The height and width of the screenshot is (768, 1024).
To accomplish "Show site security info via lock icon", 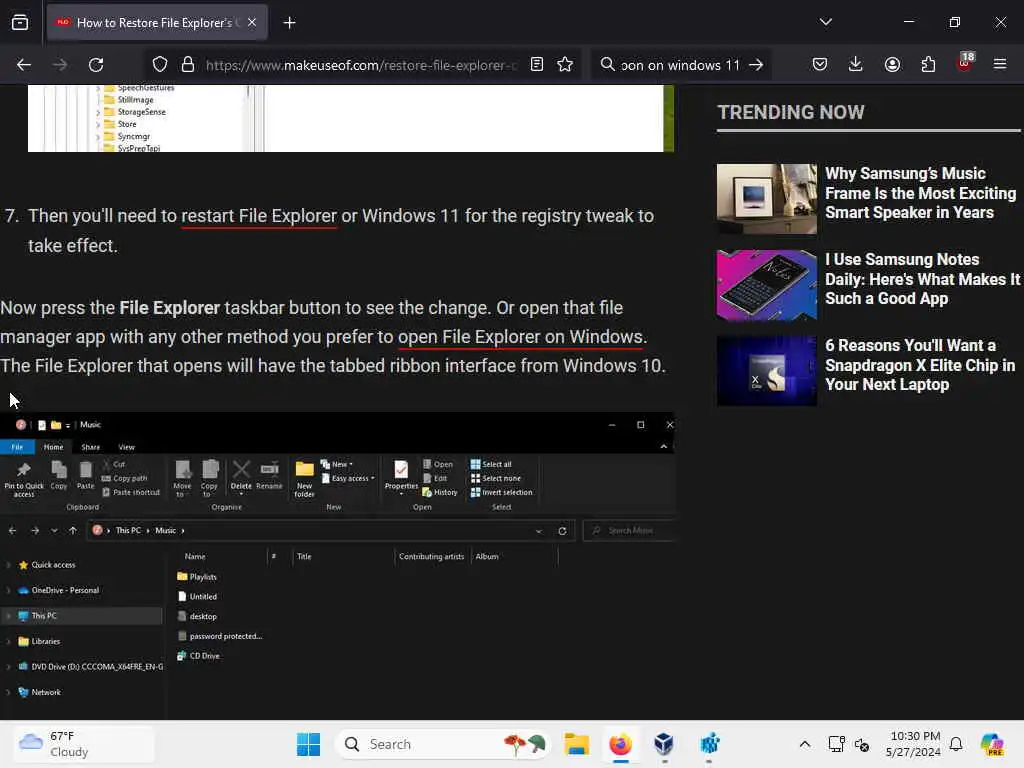I will (188, 65).
